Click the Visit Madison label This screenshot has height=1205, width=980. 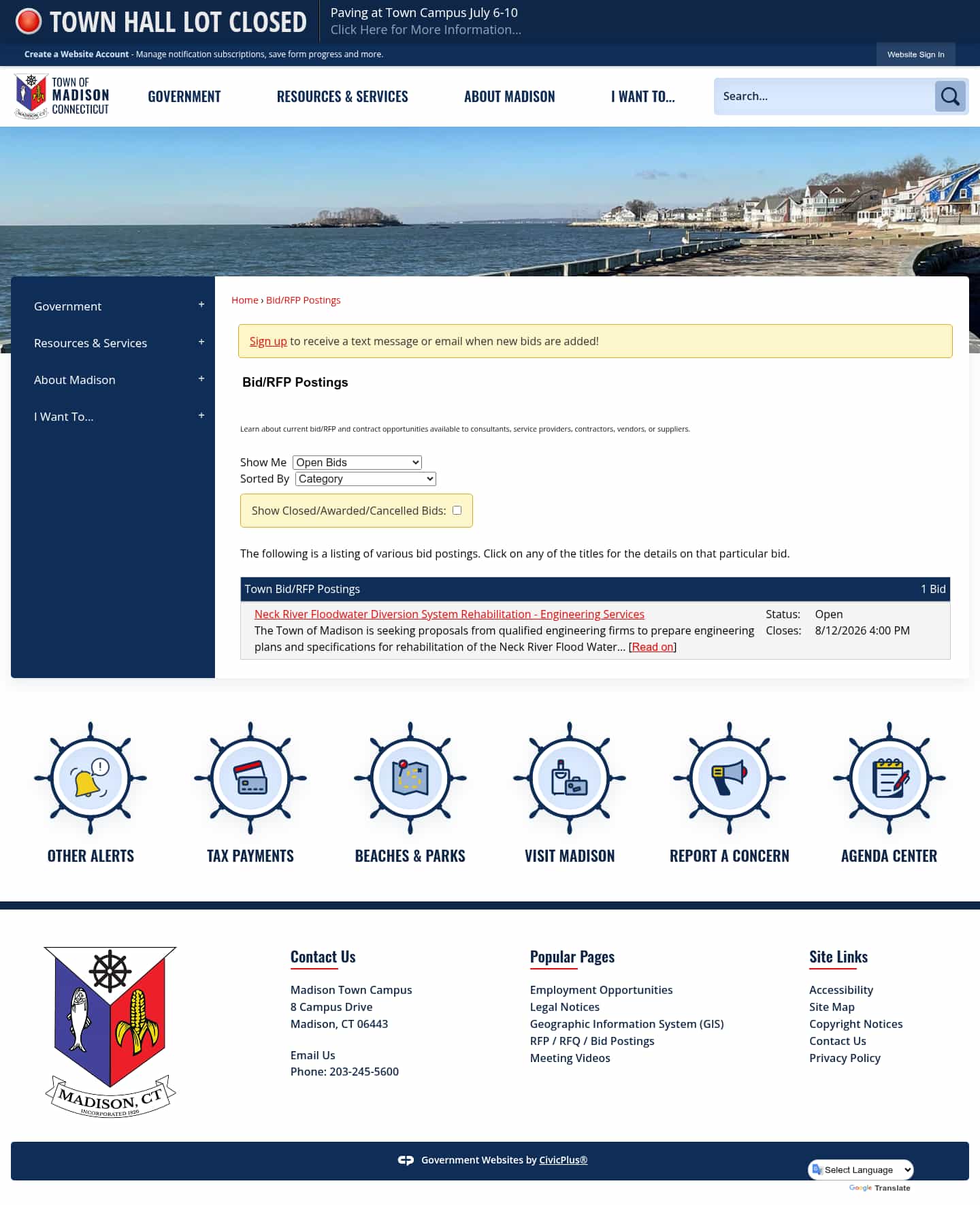point(570,856)
